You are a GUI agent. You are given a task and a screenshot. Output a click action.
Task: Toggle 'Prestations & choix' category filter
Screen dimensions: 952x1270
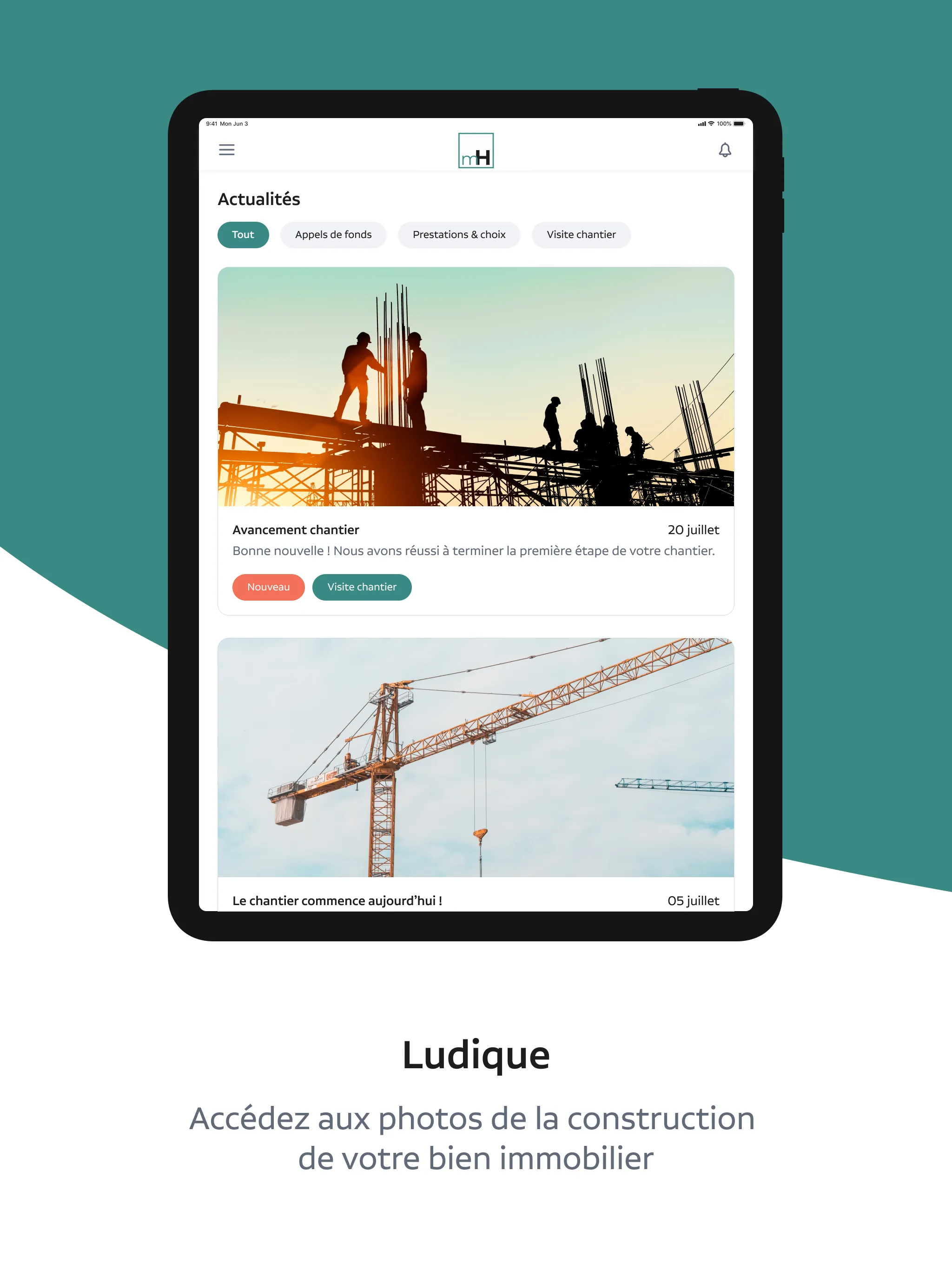click(x=459, y=234)
